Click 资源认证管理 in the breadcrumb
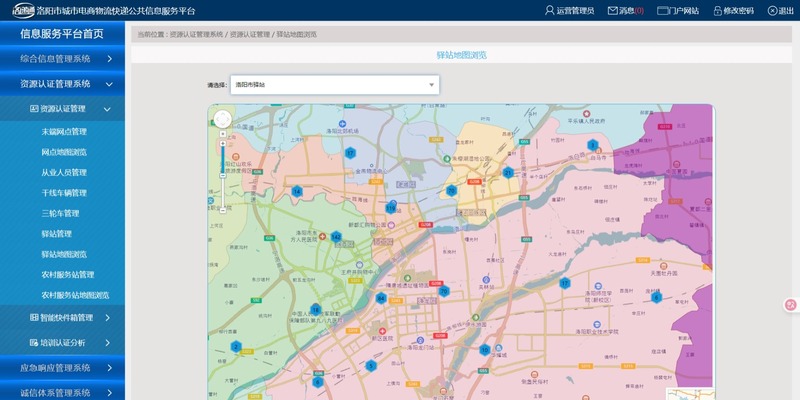This screenshot has height=400, width=800. (x=249, y=35)
